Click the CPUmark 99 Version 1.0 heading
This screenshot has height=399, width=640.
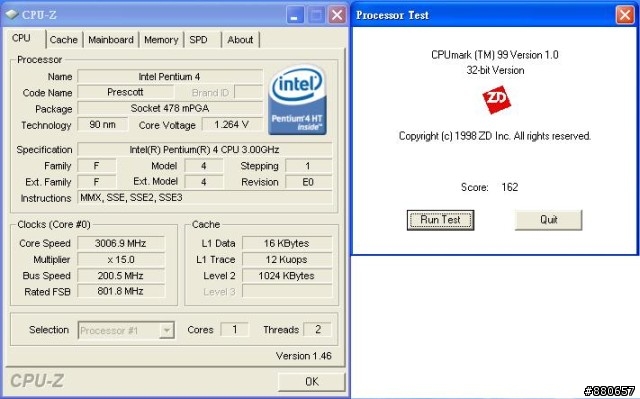click(495, 55)
